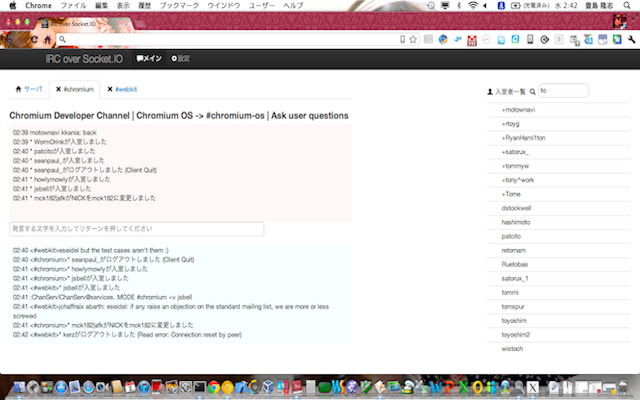
Task: Open the 表示 menu
Action: pyautogui.click(x=123, y=5)
